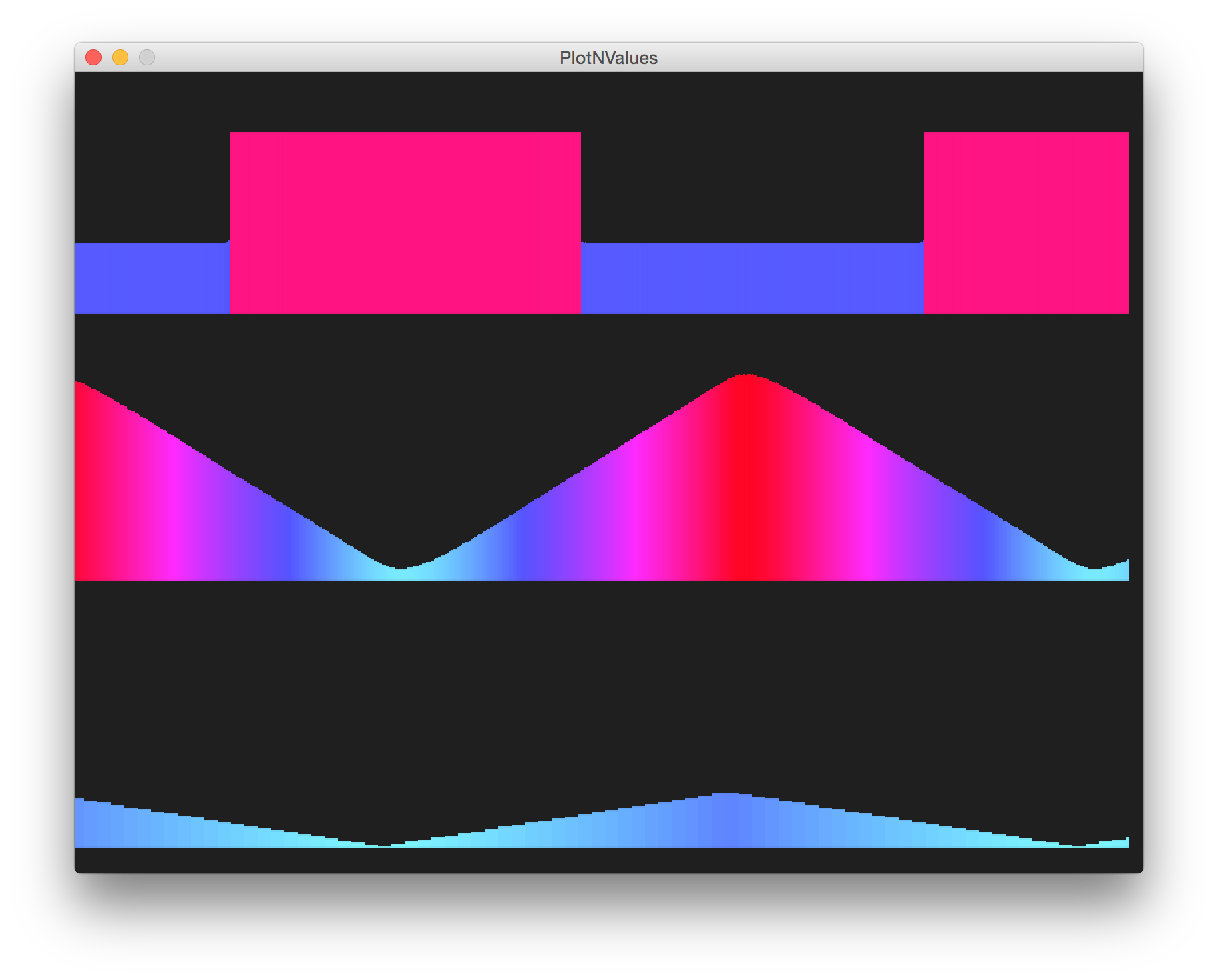Click the tall red peak of the middle wave
The height and width of the screenshot is (980, 1218).
click(747, 477)
